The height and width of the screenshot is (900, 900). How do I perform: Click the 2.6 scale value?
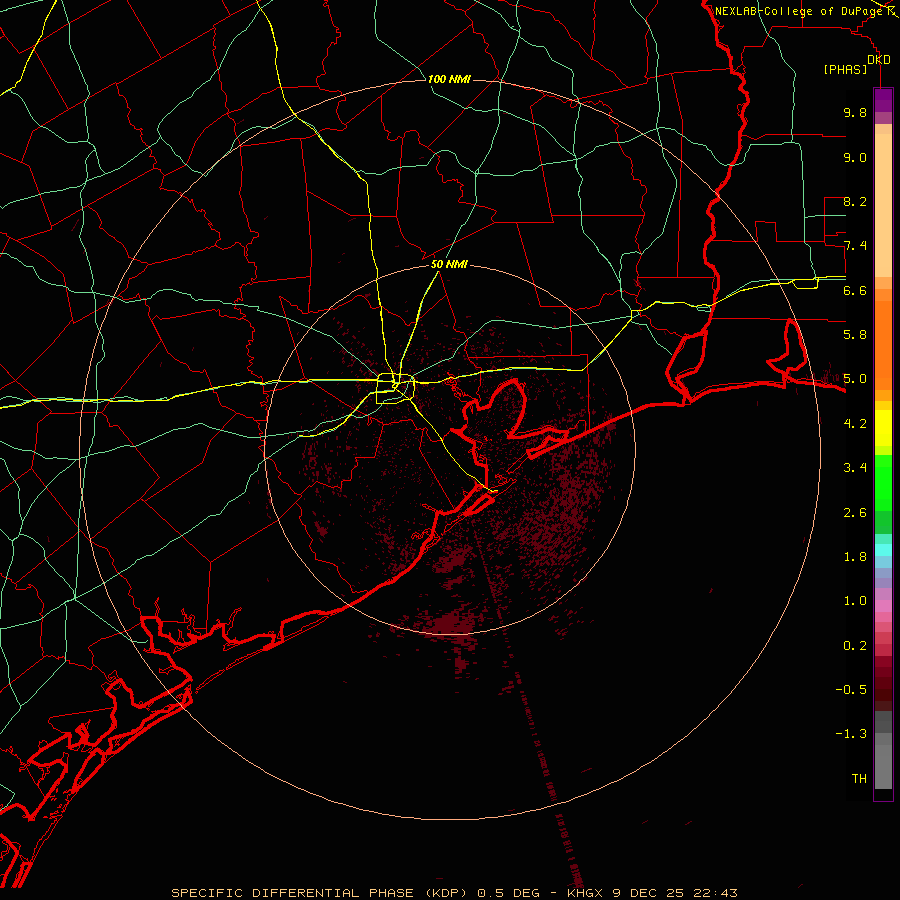tap(855, 512)
